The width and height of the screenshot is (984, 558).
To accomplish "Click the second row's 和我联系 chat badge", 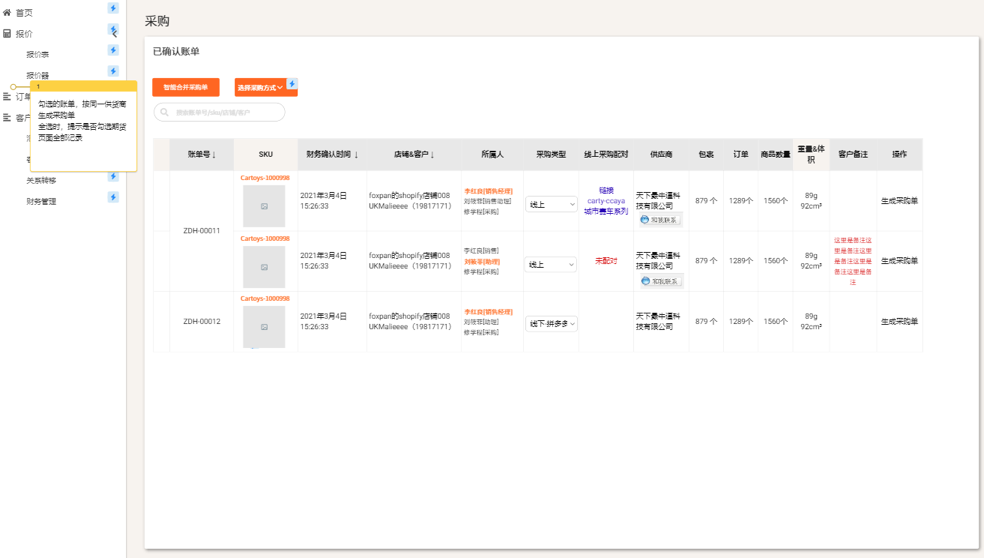I will 659,281.
